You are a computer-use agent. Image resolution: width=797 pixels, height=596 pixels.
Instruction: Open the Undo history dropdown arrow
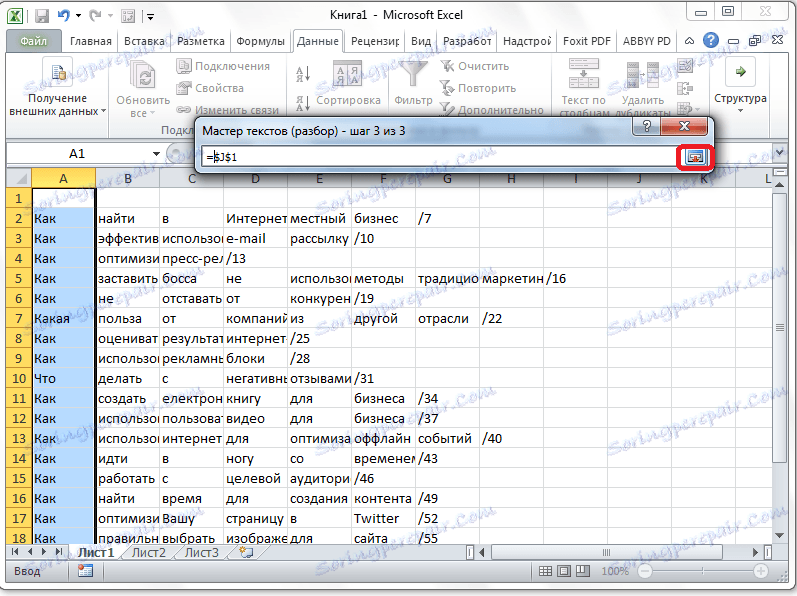click(78, 16)
